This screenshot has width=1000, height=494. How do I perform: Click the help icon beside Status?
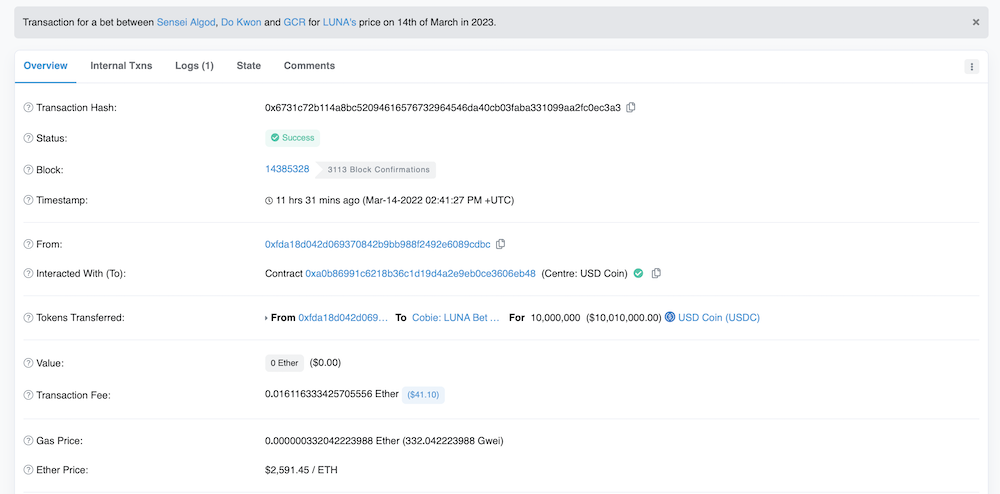(28, 138)
